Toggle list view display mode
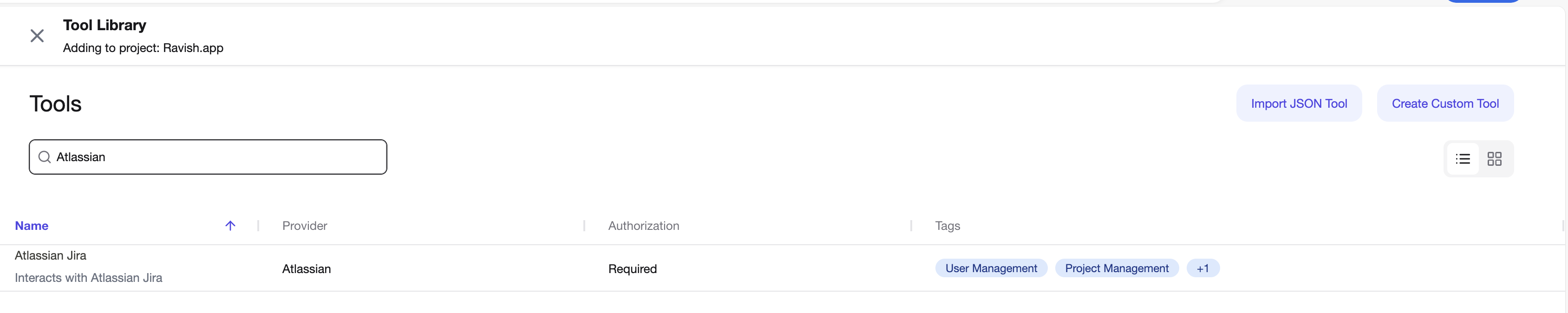Image resolution: width=1568 pixels, height=313 pixels. click(x=1463, y=159)
